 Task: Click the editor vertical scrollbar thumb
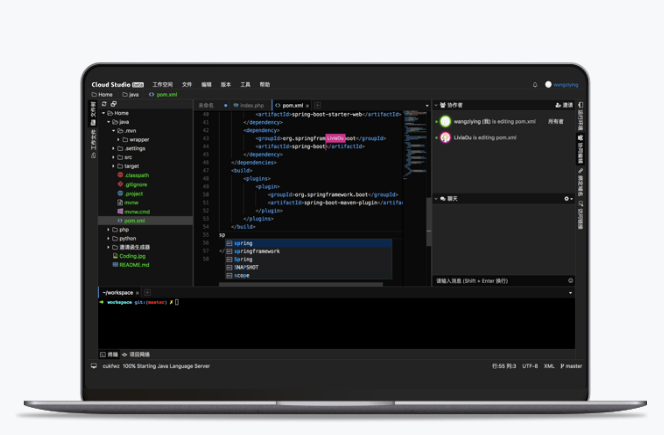tap(429, 222)
